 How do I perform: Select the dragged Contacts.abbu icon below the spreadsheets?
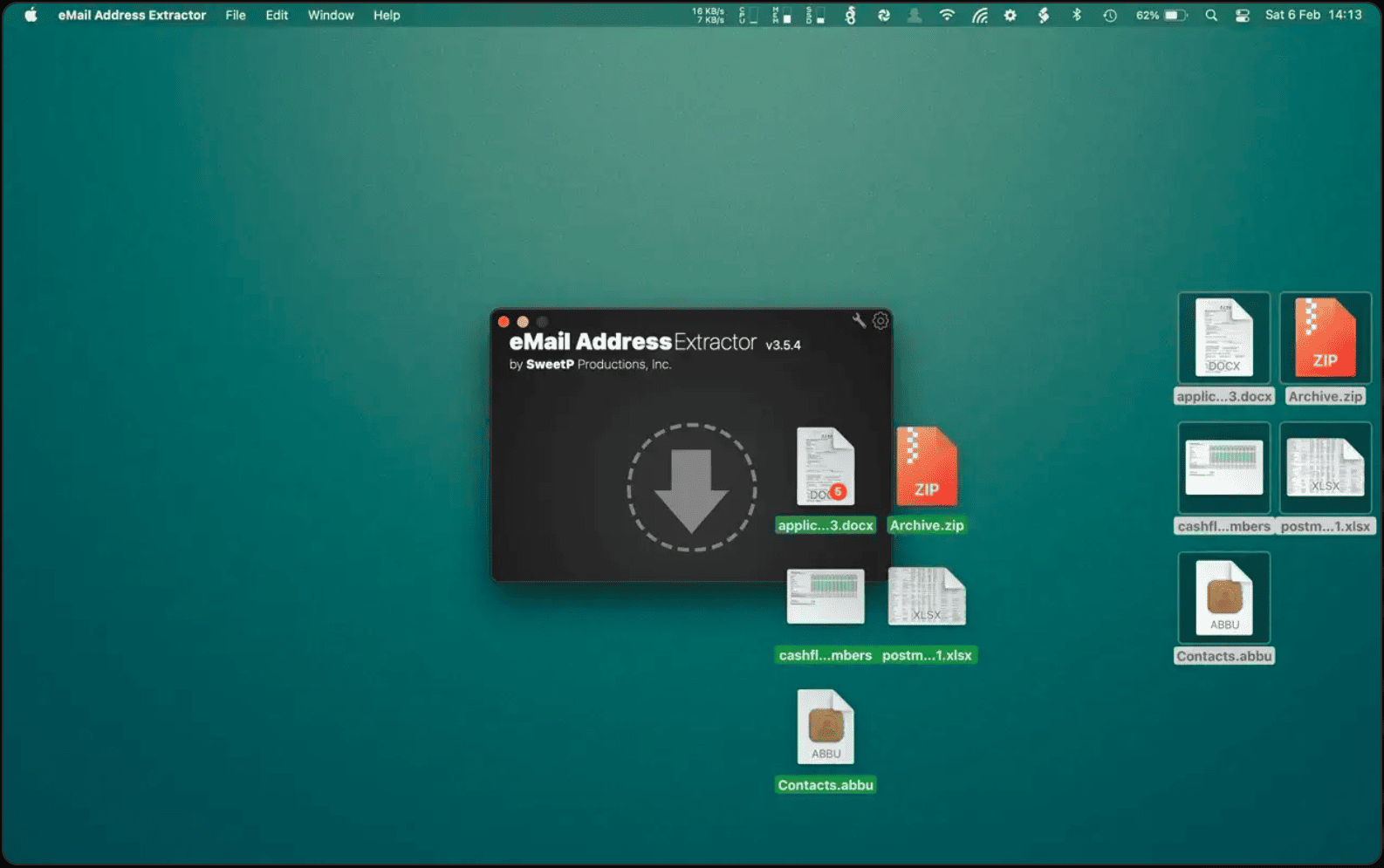(x=826, y=728)
